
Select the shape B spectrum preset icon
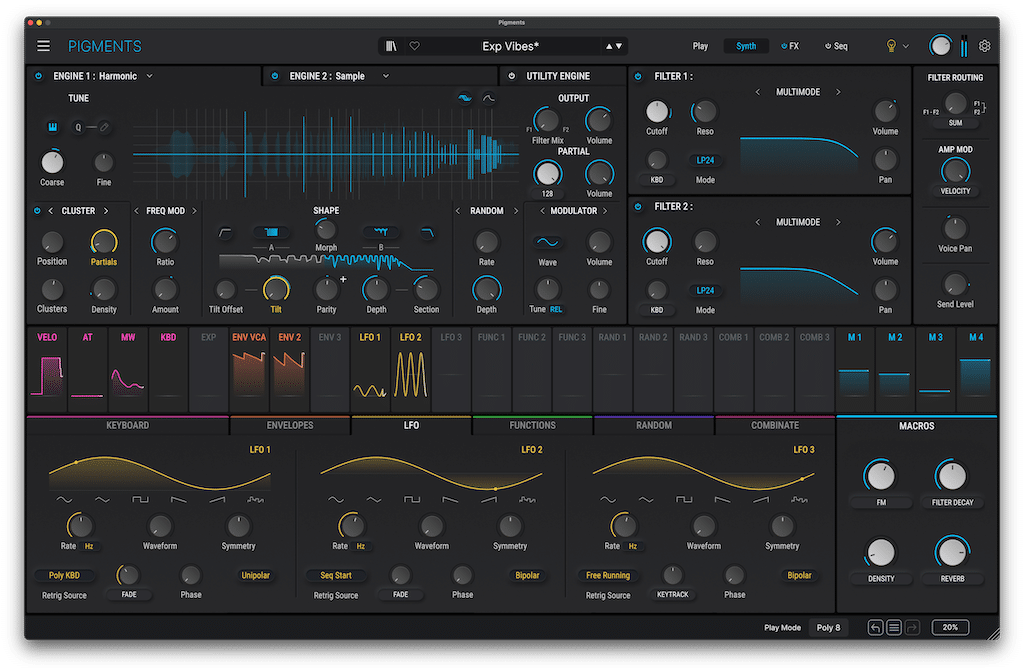381,232
